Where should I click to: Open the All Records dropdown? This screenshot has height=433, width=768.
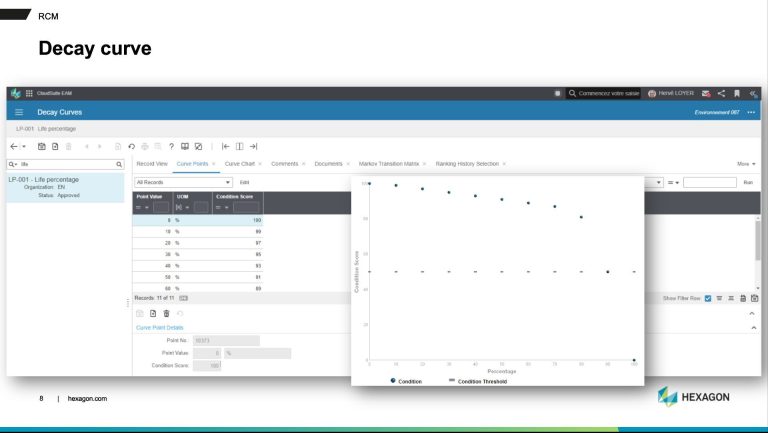pyautogui.click(x=183, y=182)
